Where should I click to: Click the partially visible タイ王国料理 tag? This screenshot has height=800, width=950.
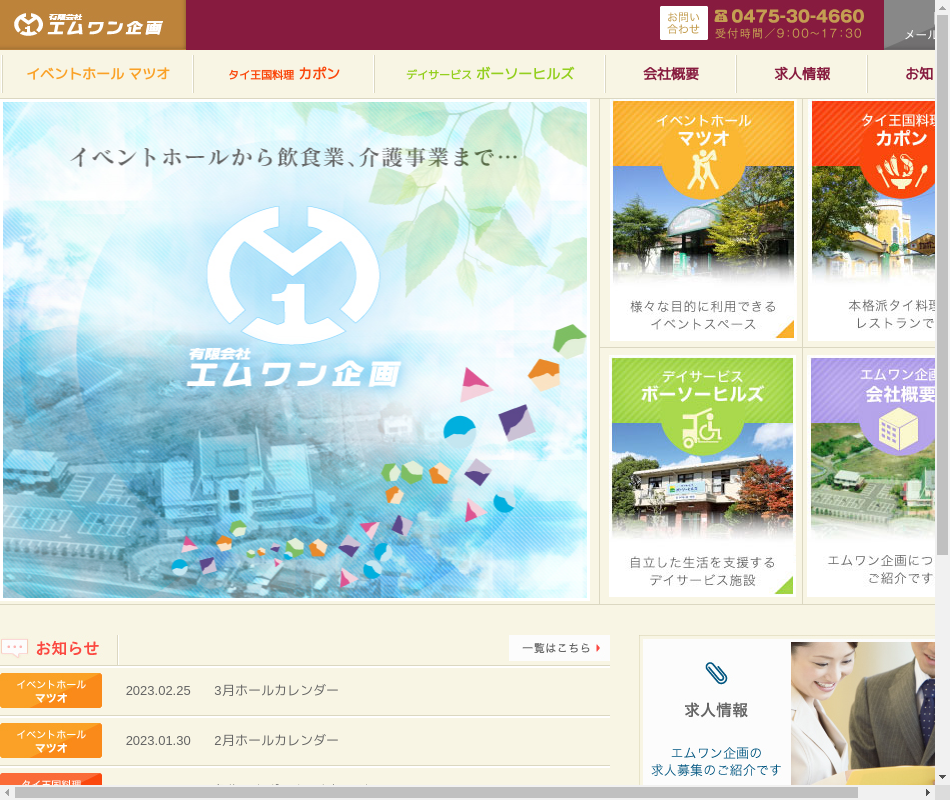pyautogui.click(x=51, y=779)
